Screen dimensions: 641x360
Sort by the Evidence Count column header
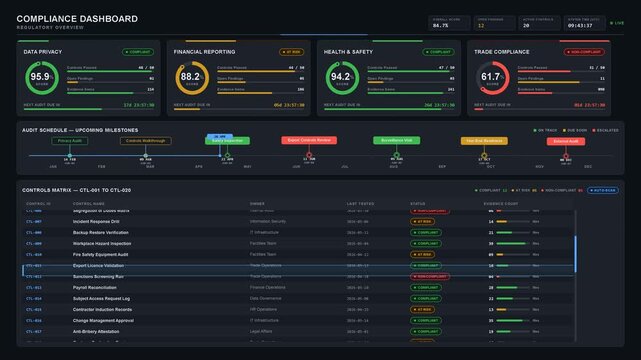coord(501,203)
